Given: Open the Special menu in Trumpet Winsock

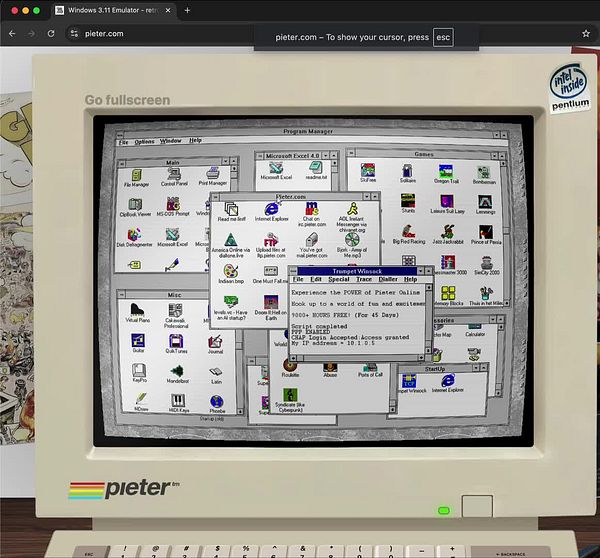Looking at the screenshot, I should coord(339,279).
